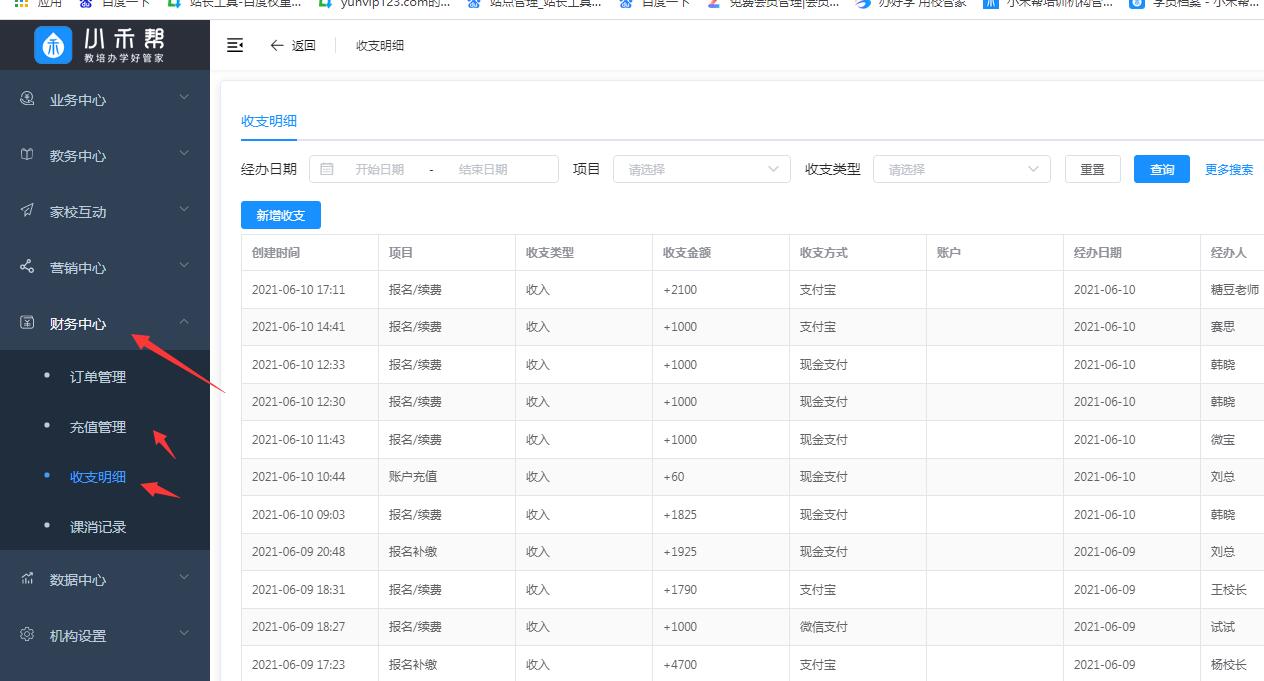This screenshot has height=681, width=1264.
Task: Expand the 业务中心 menu chevron
Action: tap(184, 97)
